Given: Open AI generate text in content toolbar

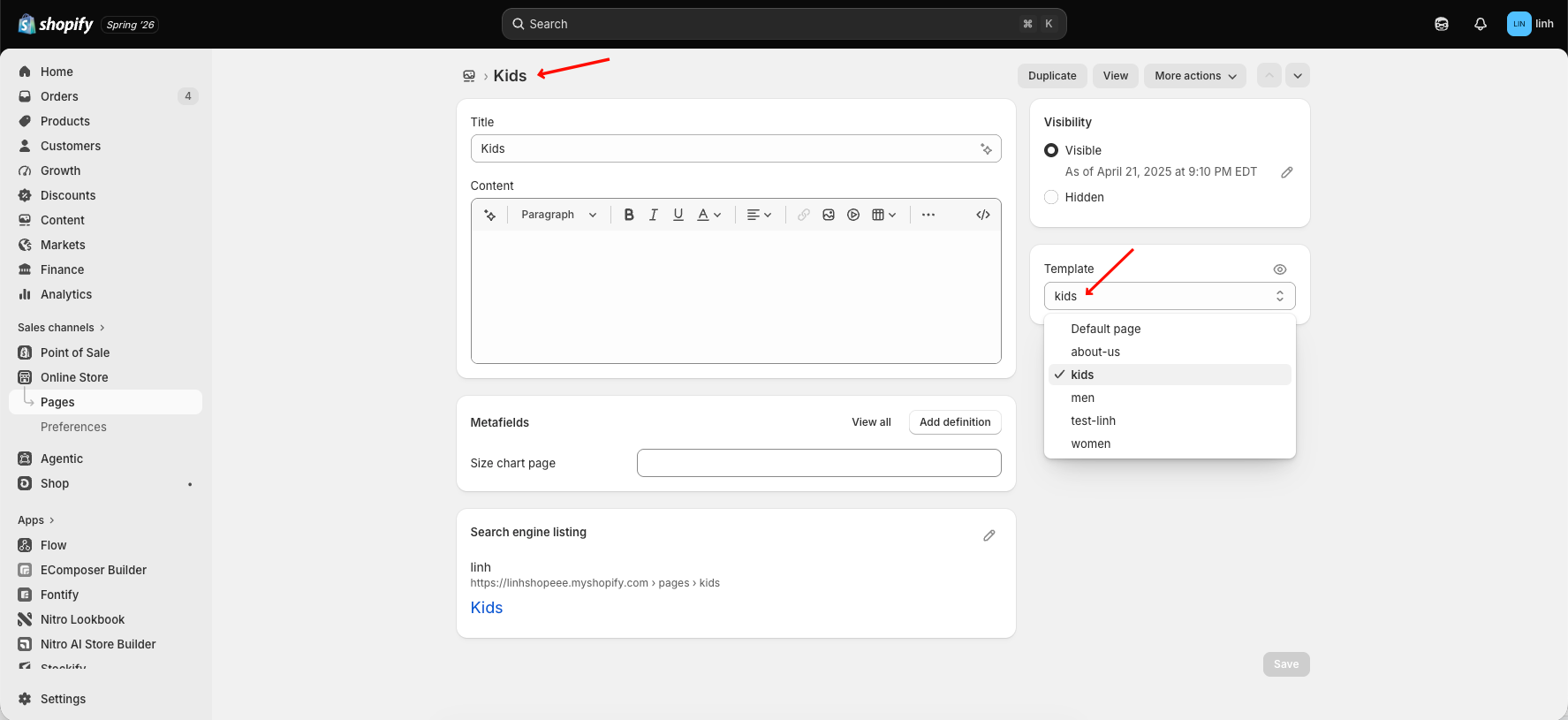Looking at the screenshot, I should [x=490, y=215].
